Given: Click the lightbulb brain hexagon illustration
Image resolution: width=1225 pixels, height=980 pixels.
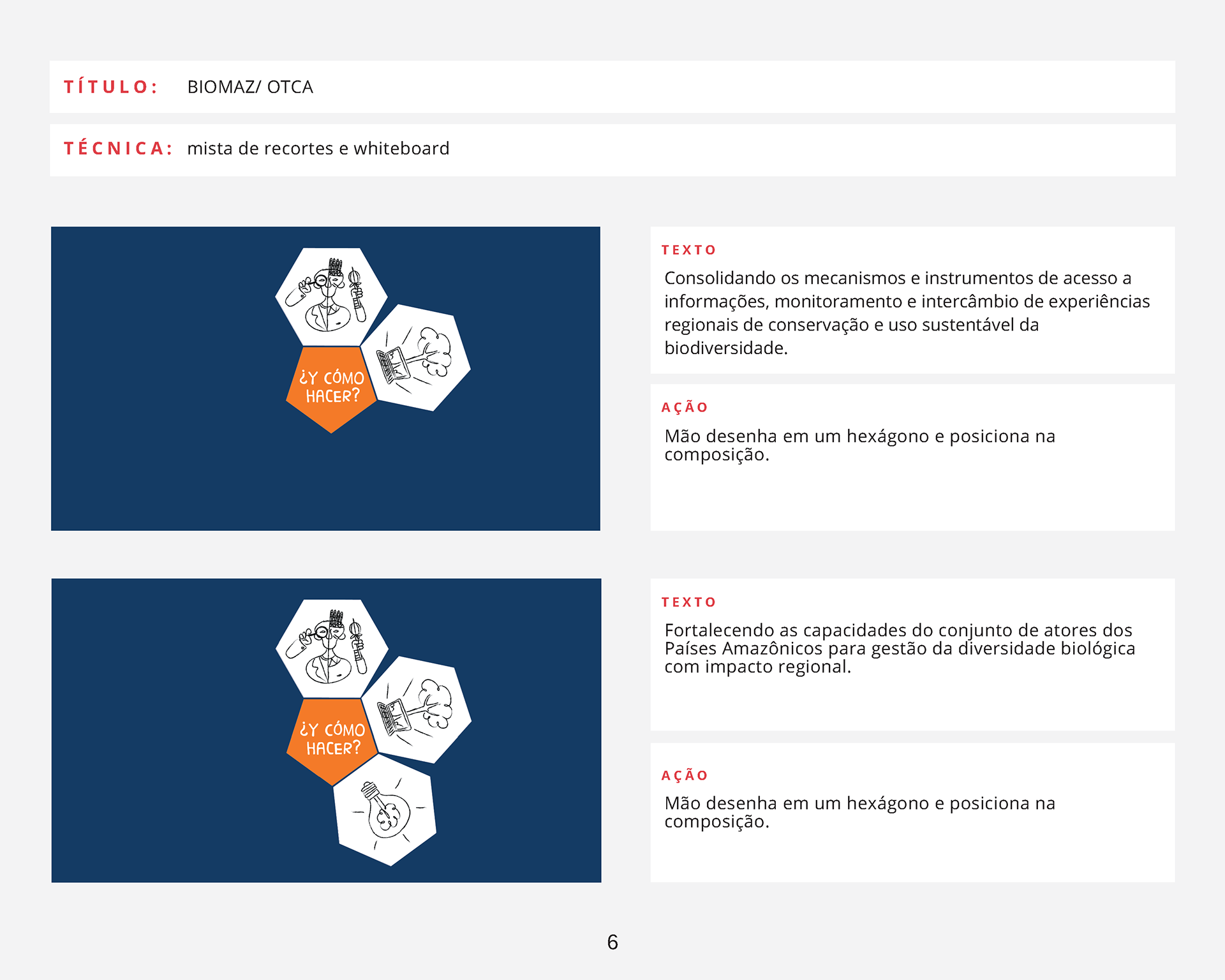Looking at the screenshot, I should 386,812.
